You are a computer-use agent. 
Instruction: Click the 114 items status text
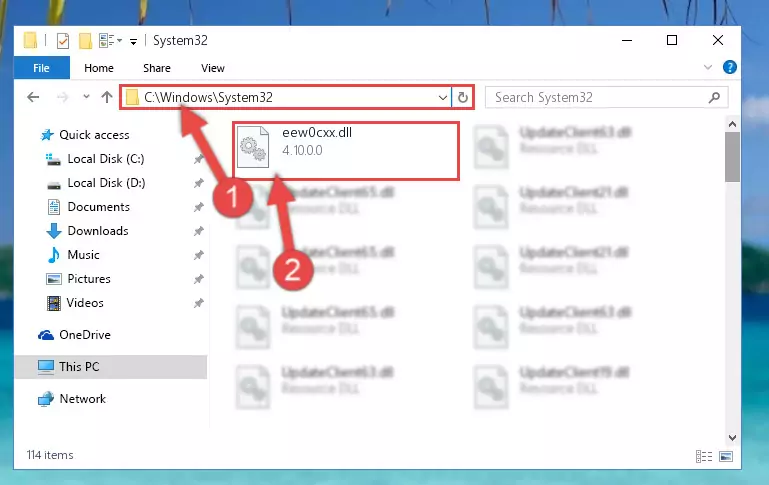(x=50, y=455)
